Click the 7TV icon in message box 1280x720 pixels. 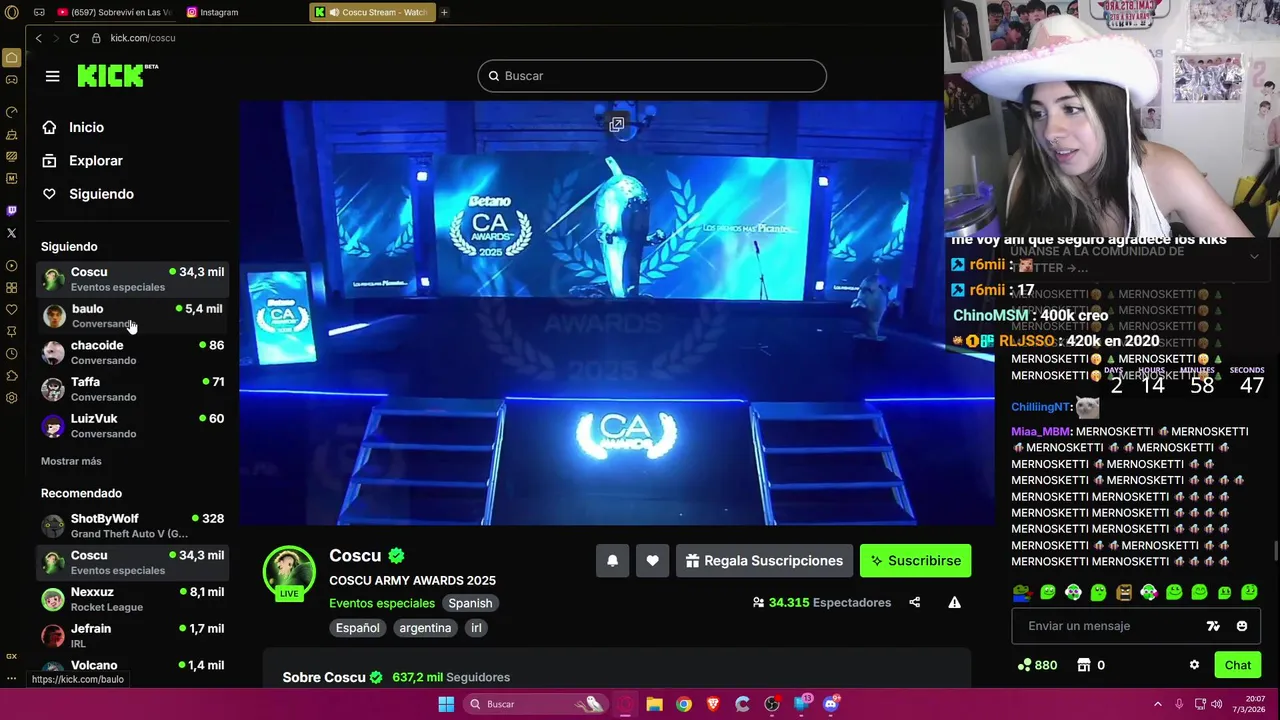click(x=1213, y=626)
